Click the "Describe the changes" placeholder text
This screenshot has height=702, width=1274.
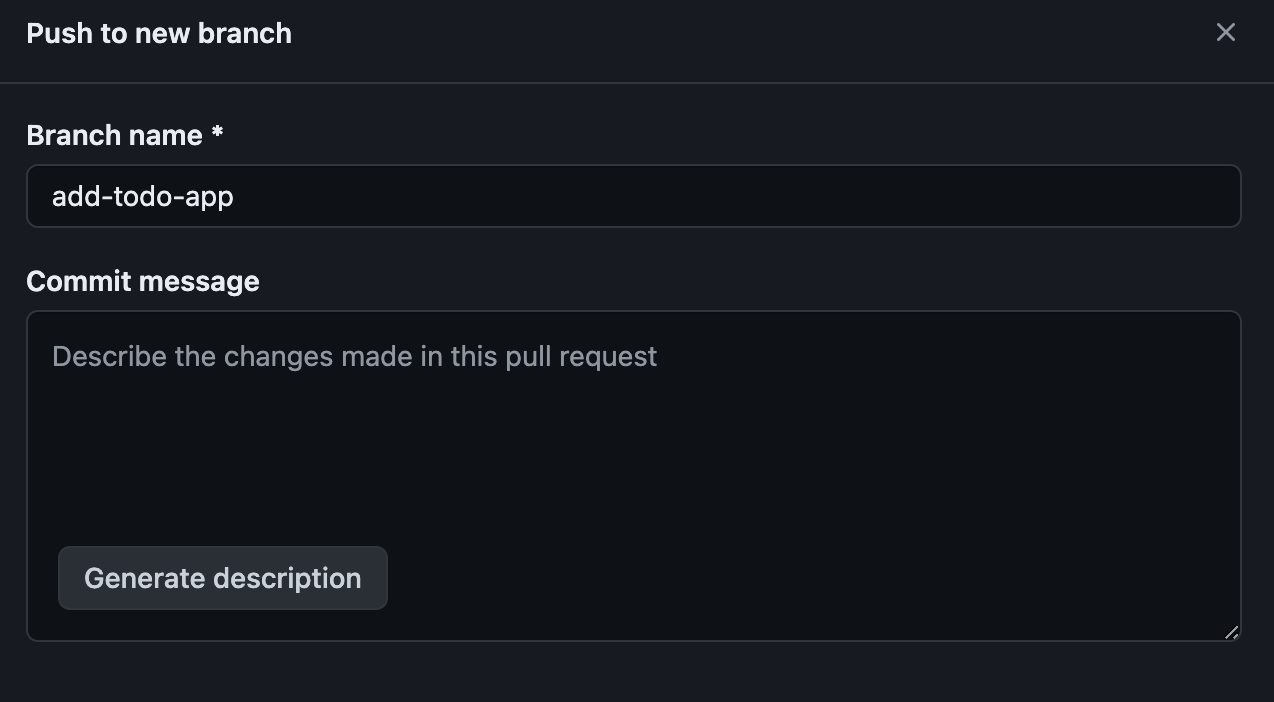[x=354, y=356]
